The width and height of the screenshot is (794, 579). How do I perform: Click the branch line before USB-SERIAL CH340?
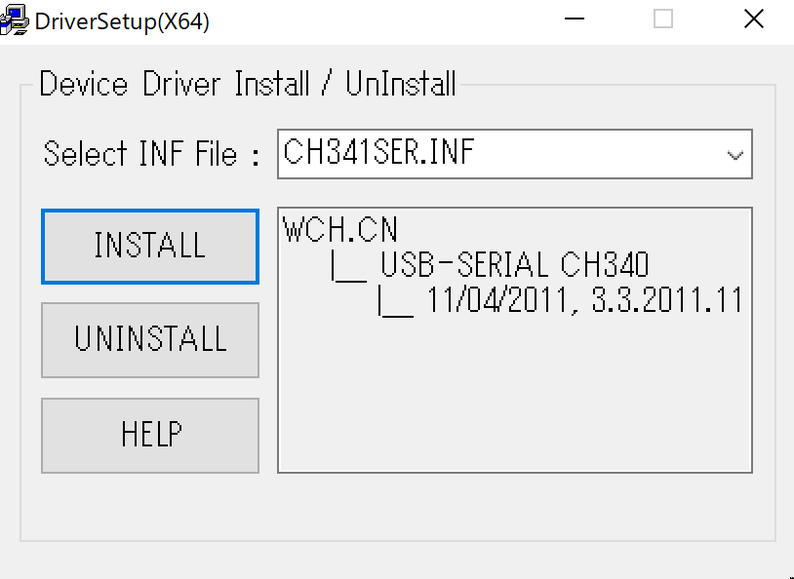[x=345, y=267]
